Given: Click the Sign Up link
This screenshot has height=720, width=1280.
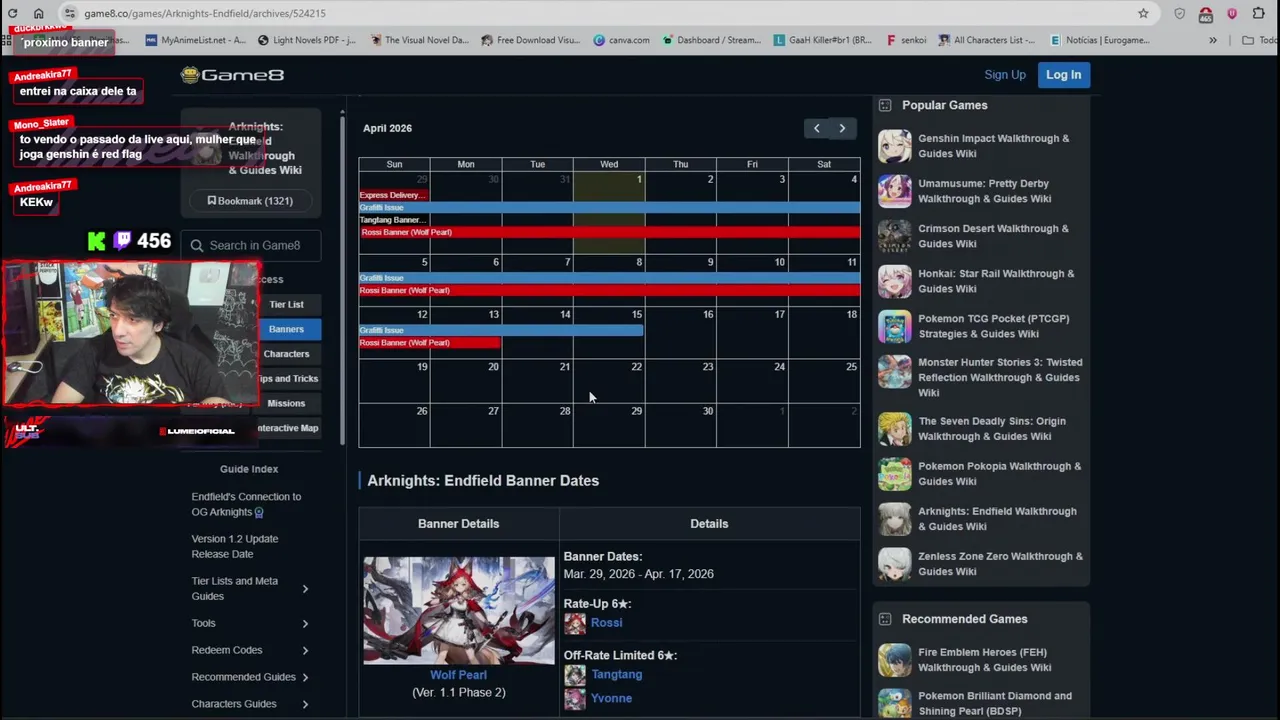Looking at the screenshot, I should 1005,75.
